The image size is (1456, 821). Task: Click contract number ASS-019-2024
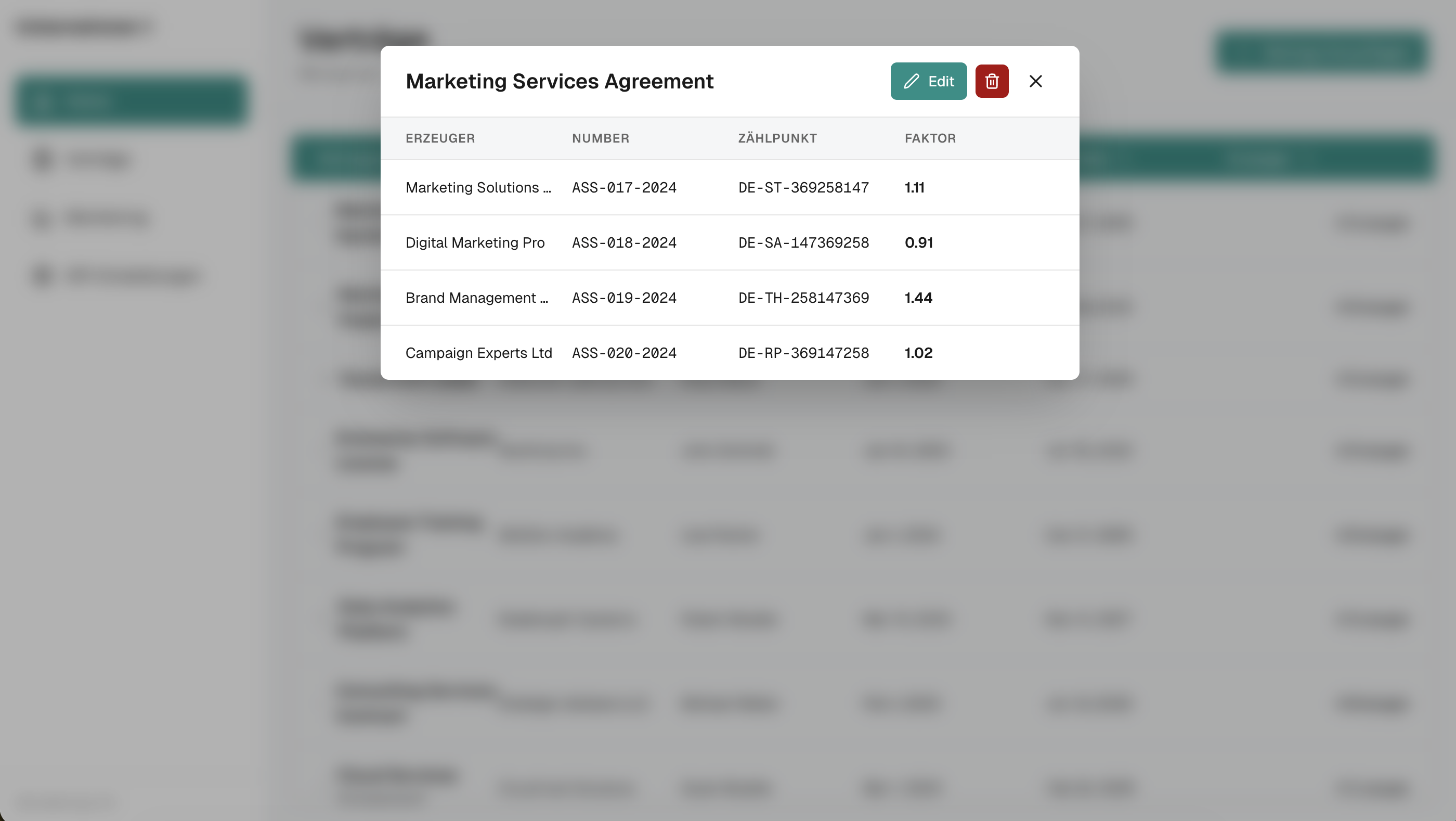pyautogui.click(x=623, y=298)
